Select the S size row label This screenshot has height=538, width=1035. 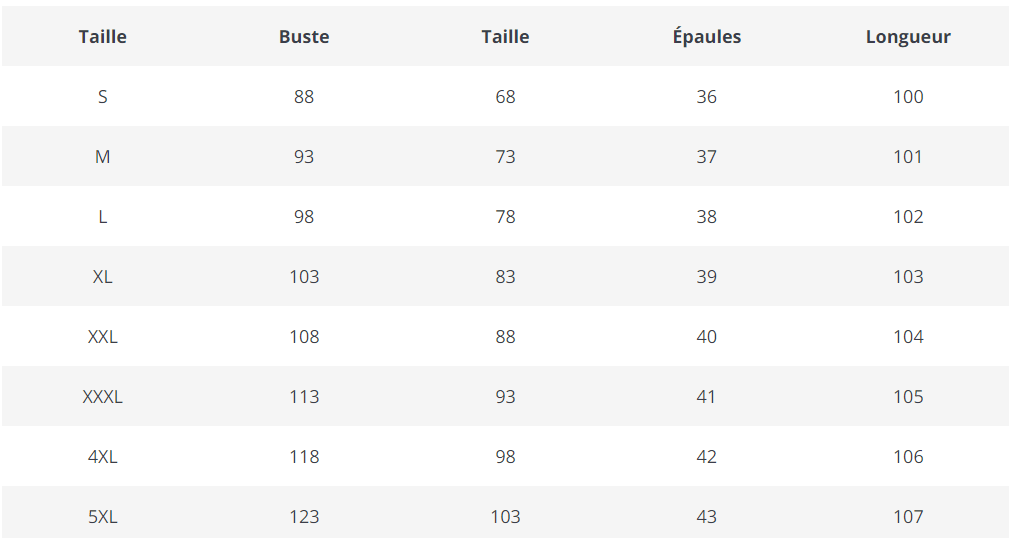click(103, 97)
